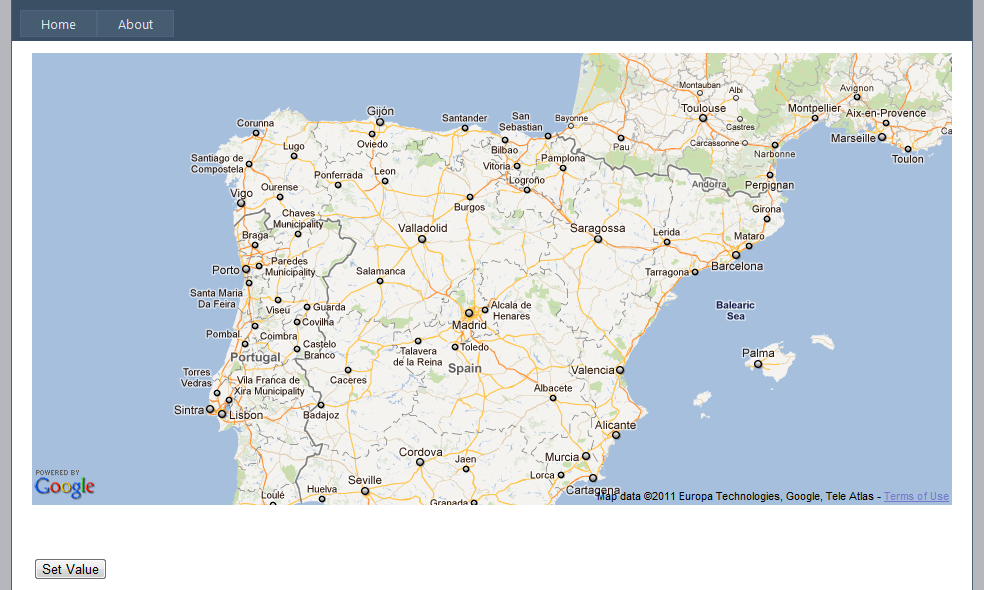Select the Saragossa city marker
This screenshot has height=590, width=984.
coord(598,239)
